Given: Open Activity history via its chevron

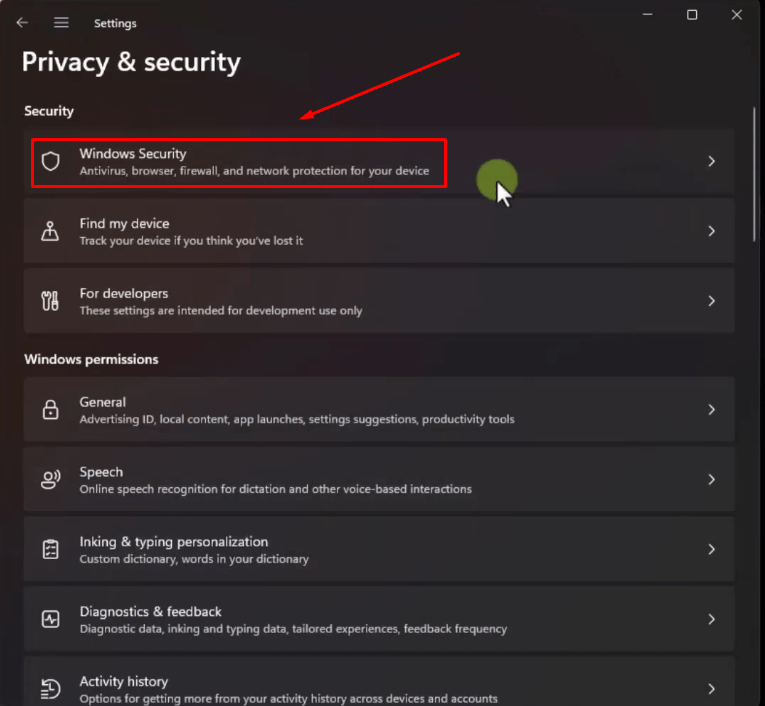Looking at the screenshot, I should [x=711, y=689].
